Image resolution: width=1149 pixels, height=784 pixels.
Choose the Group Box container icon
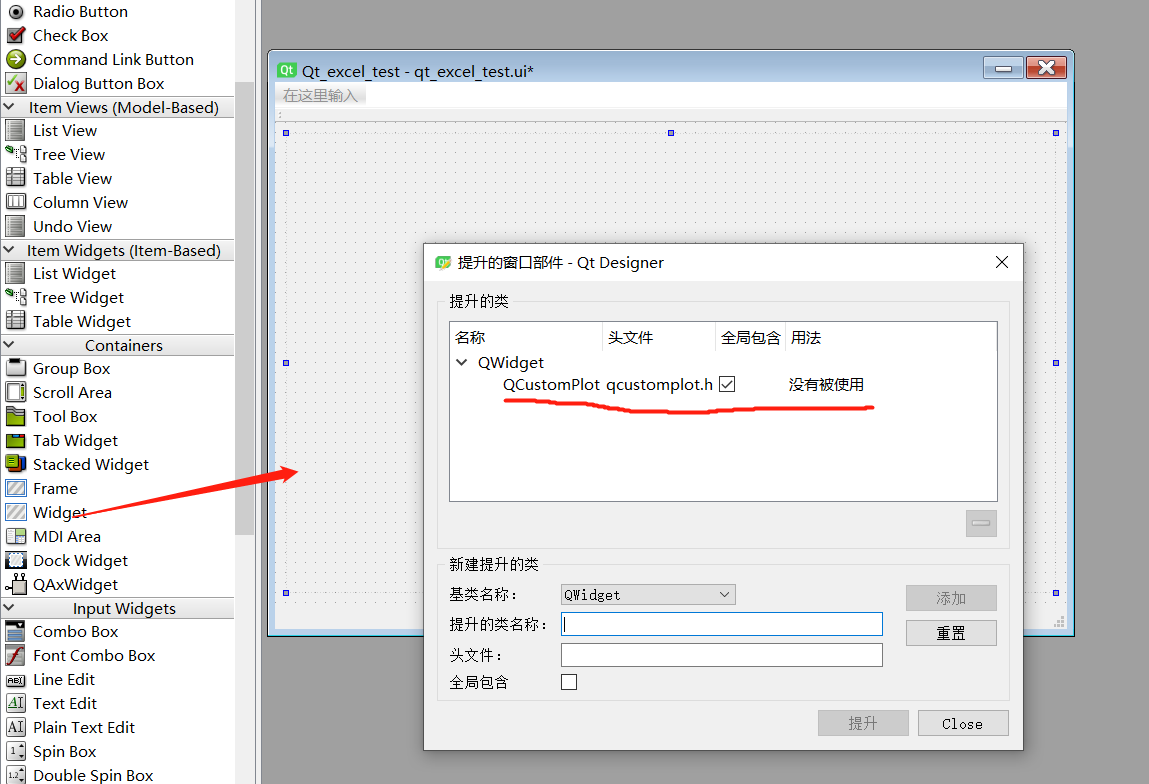point(15,369)
